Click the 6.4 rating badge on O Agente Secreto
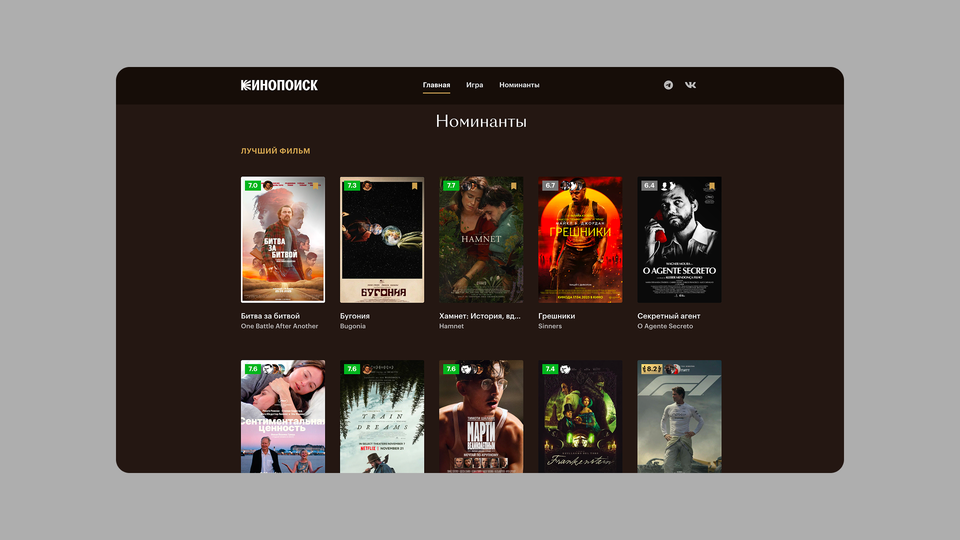 (x=649, y=186)
